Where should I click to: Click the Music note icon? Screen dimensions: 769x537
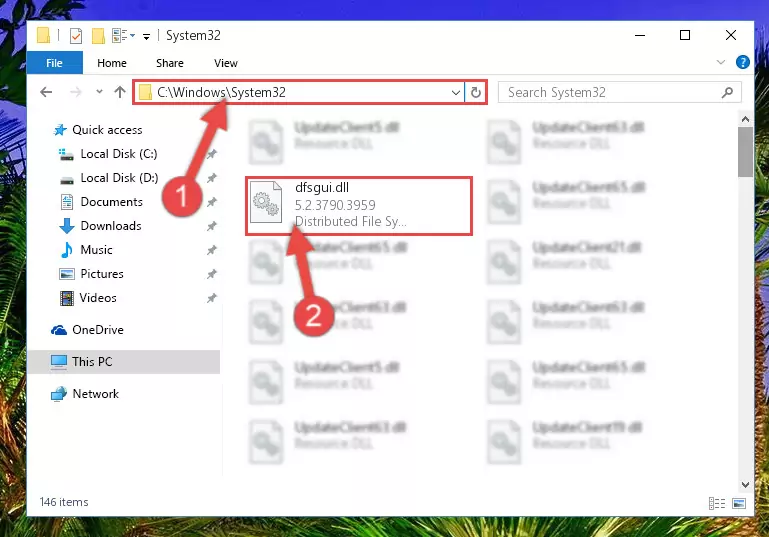(67, 250)
